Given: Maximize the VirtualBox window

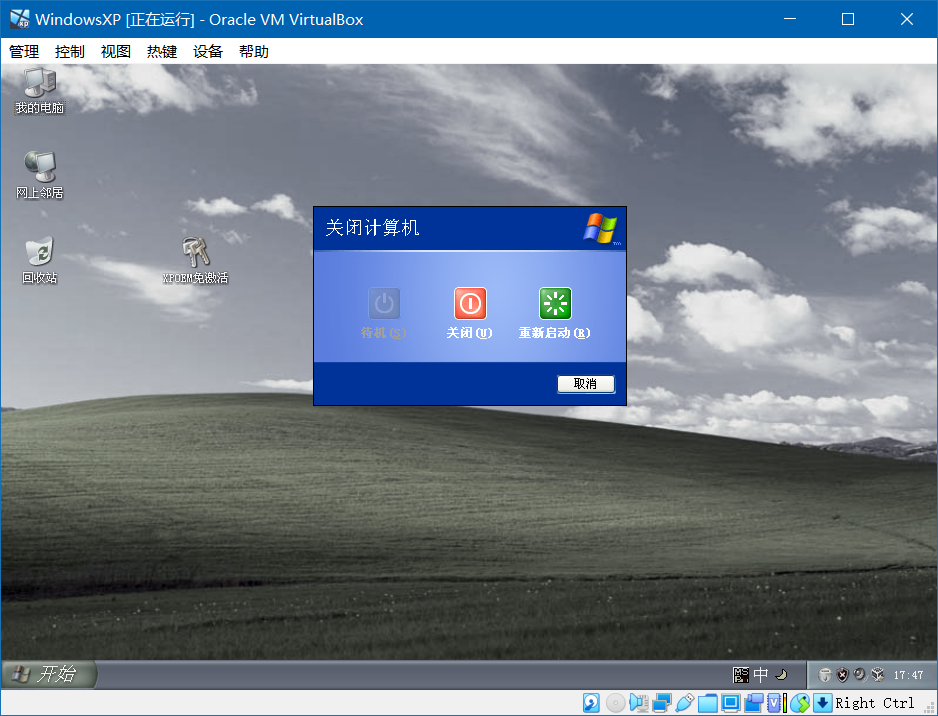Looking at the screenshot, I should (x=848, y=19).
